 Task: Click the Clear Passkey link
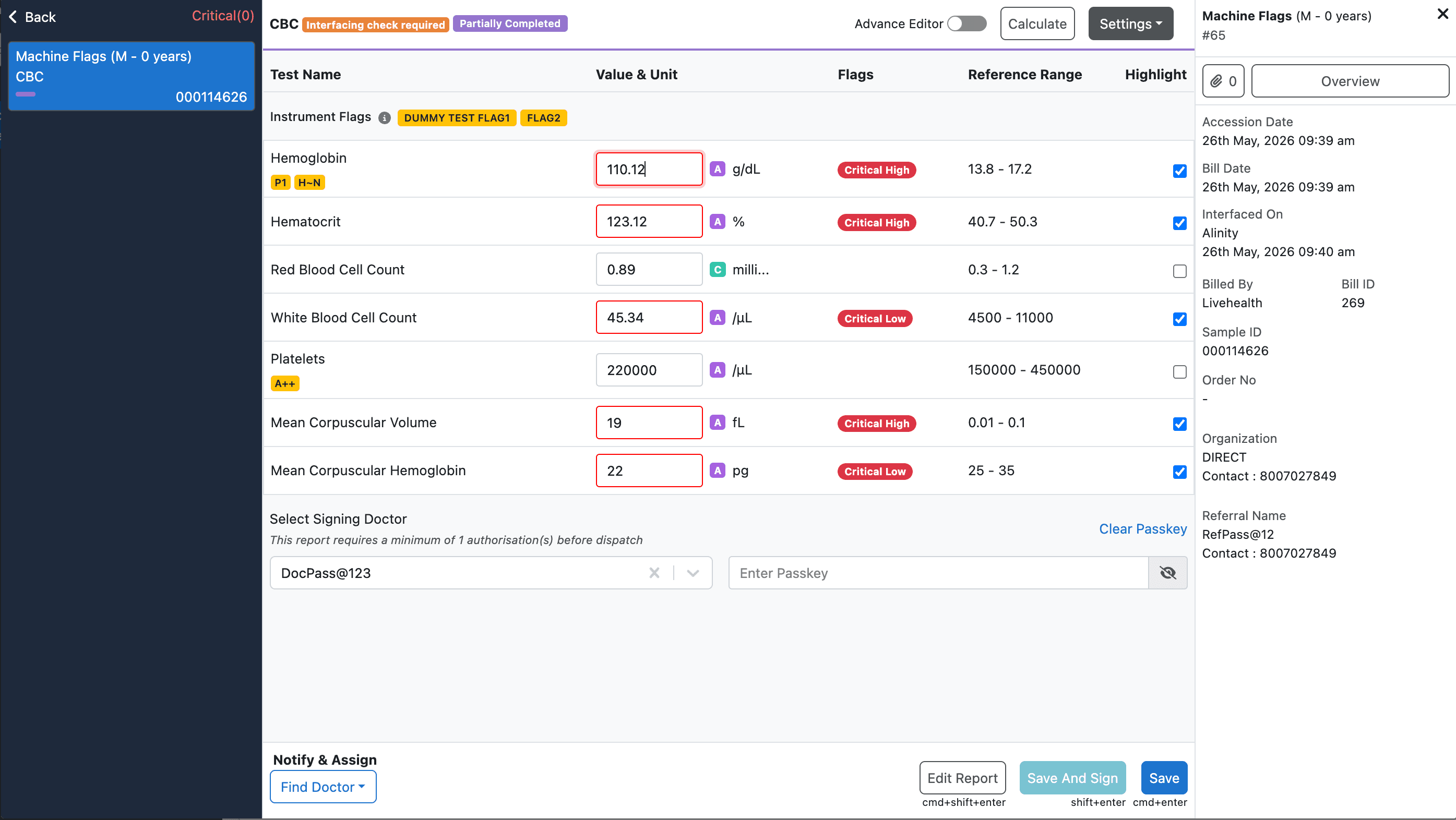click(1143, 528)
